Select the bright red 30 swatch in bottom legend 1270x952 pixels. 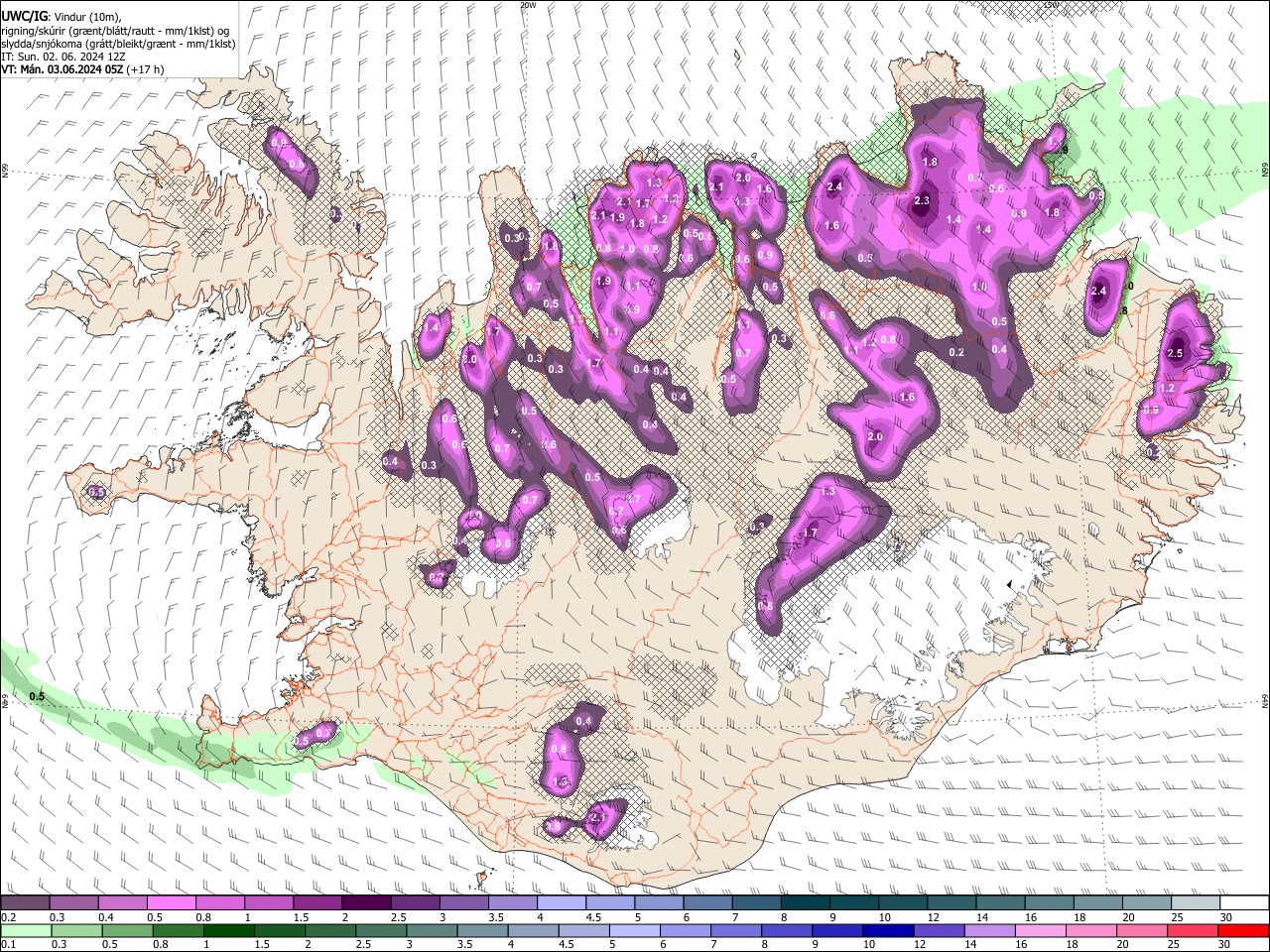[x=1242, y=930]
